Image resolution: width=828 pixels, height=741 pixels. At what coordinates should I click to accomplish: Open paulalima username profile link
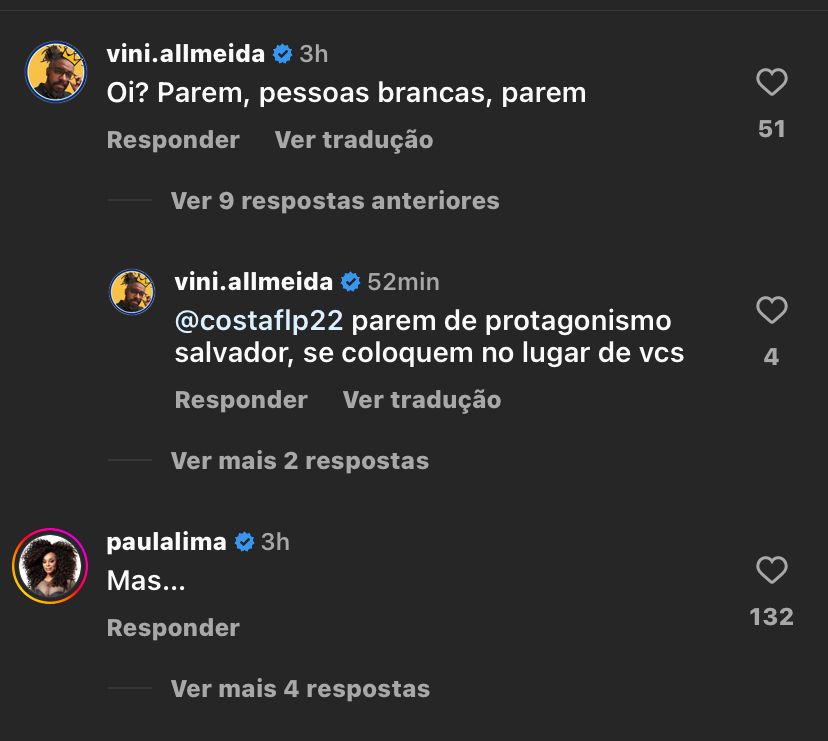(166, 542)
